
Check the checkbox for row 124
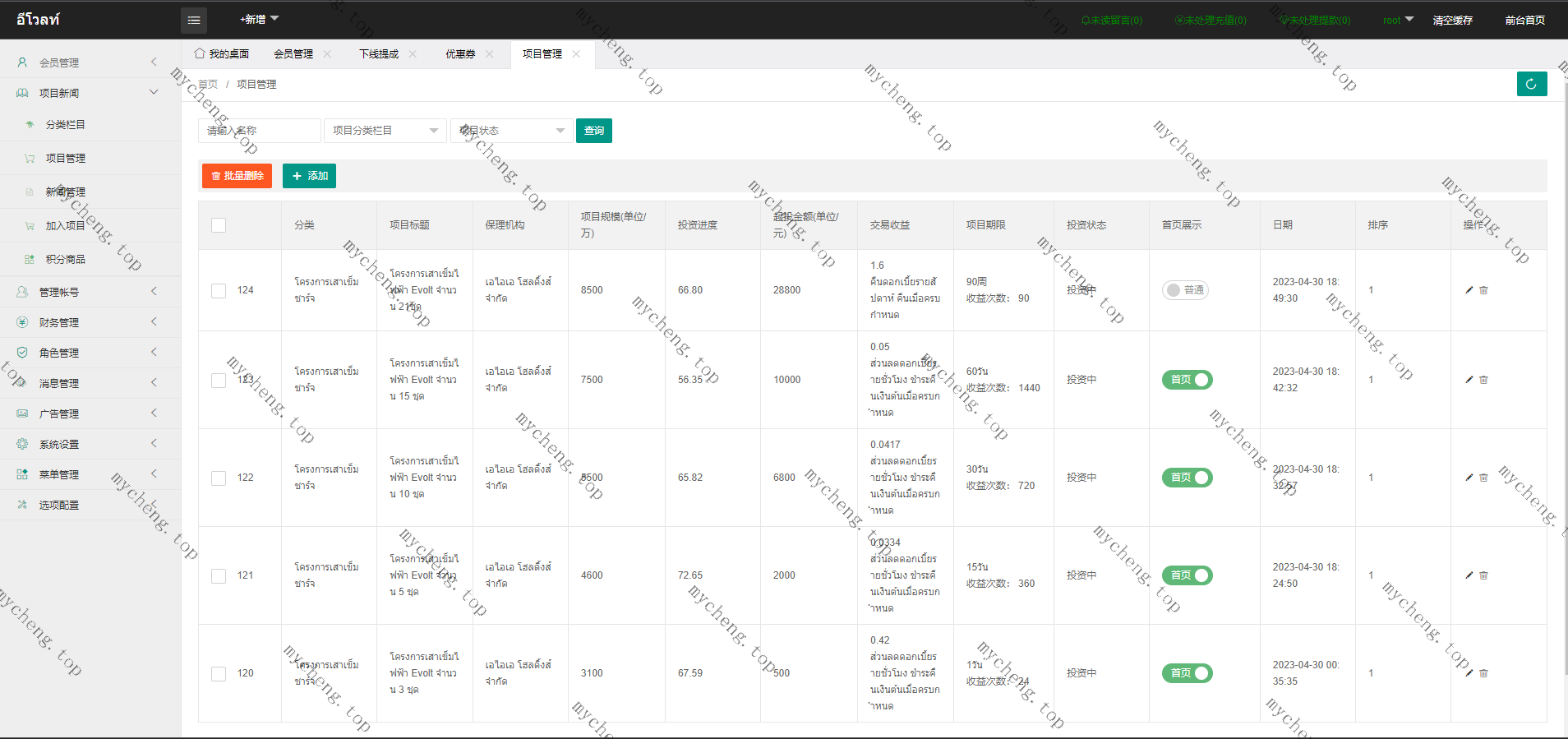click(x=219, y=290)
